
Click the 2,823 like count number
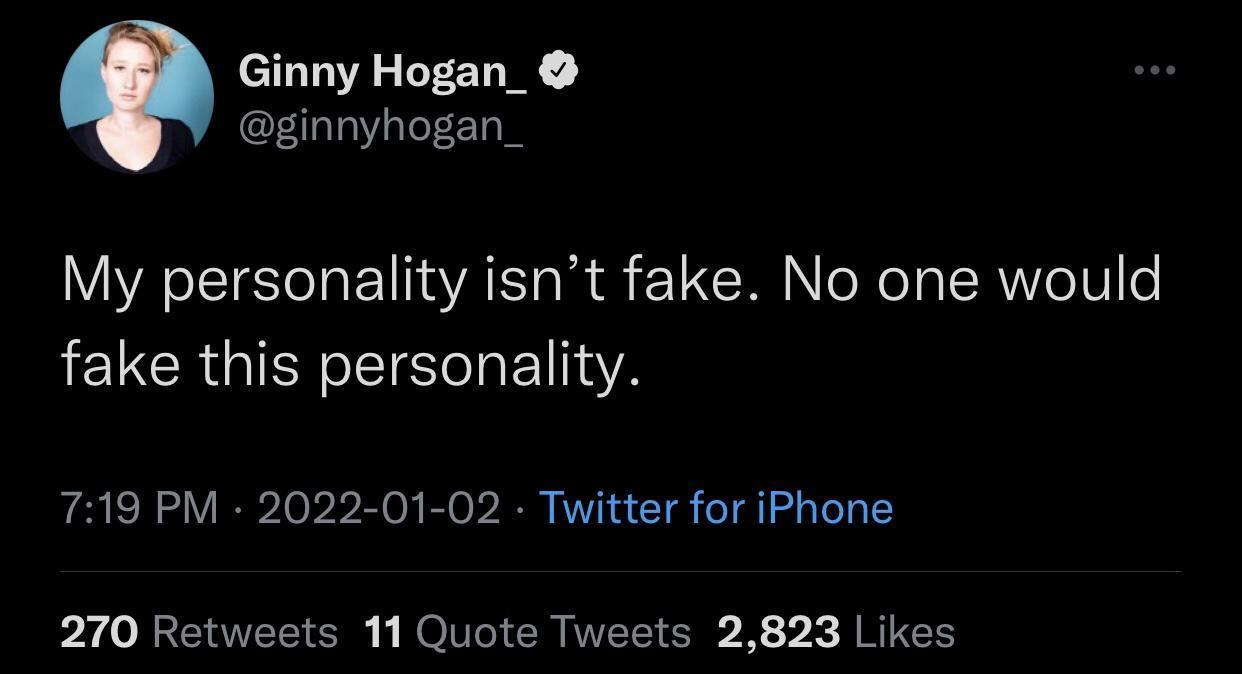click(778, 632)
